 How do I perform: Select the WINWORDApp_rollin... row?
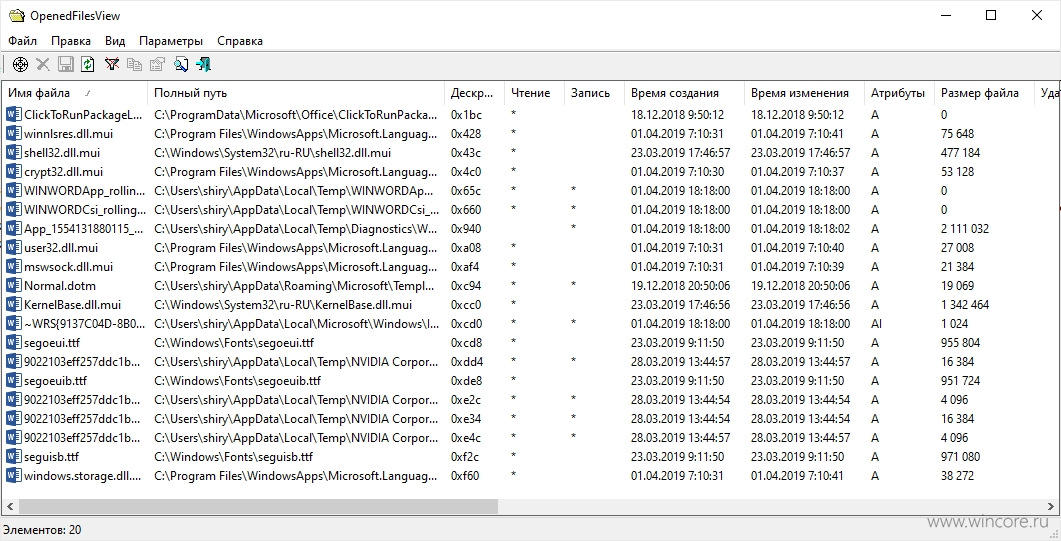530,190
